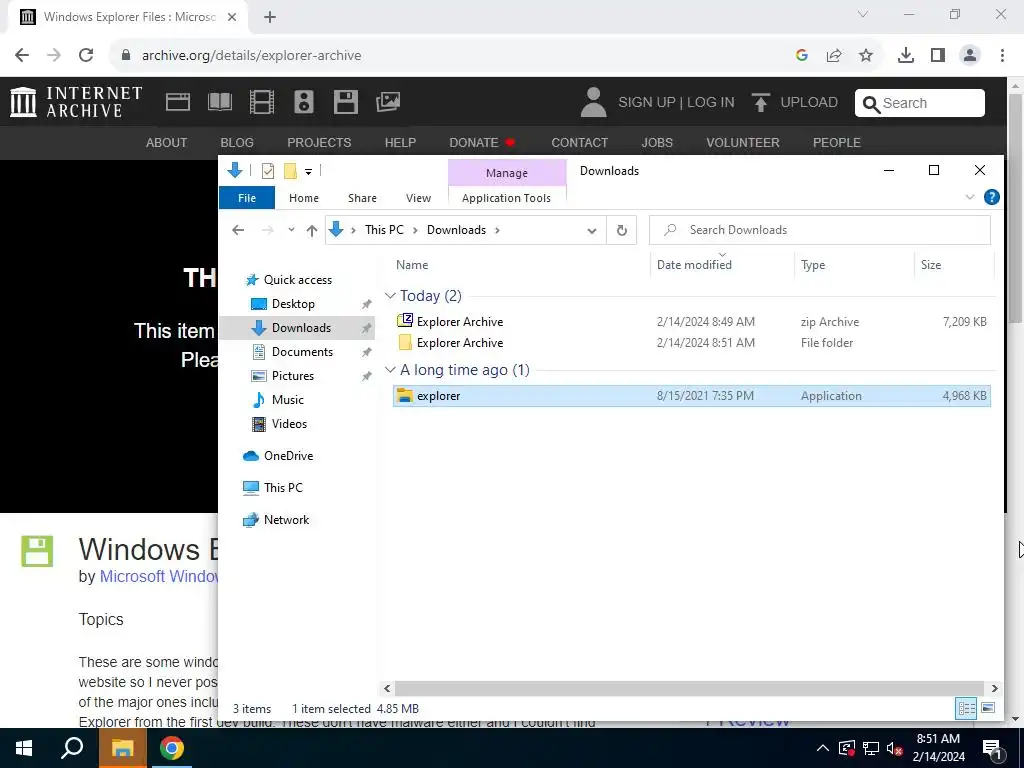
Task: Open the DONATE link on Internet Archive
Action: [482, 142]
